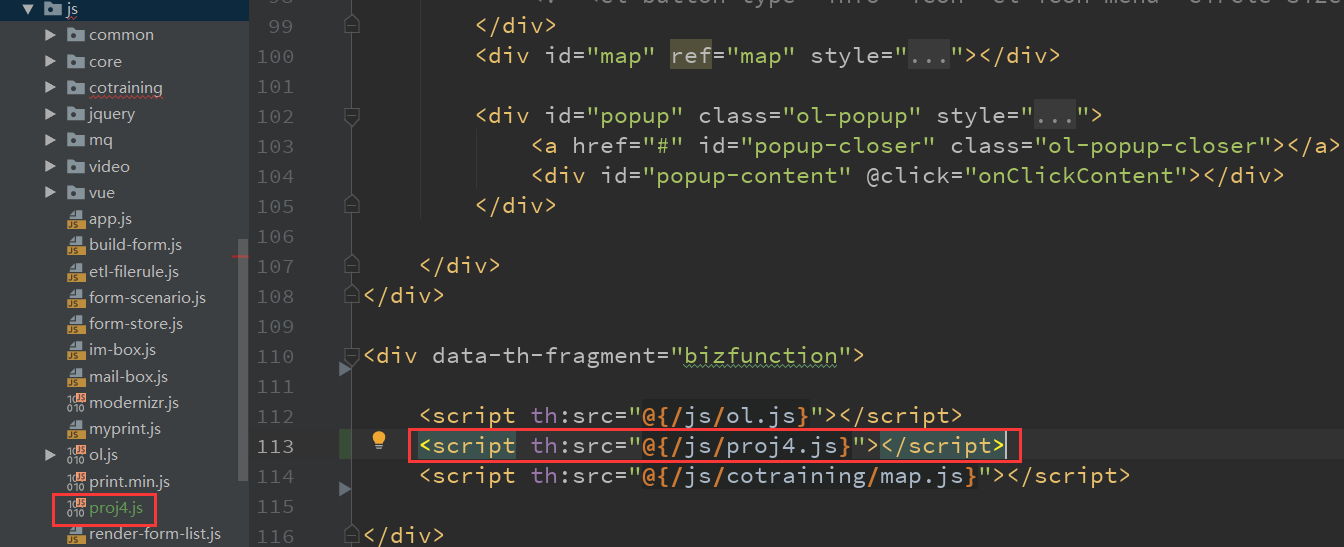The image size is (1344, 547).
Task: Click the fold marker on line 107
Action: [x=350, y=266]
